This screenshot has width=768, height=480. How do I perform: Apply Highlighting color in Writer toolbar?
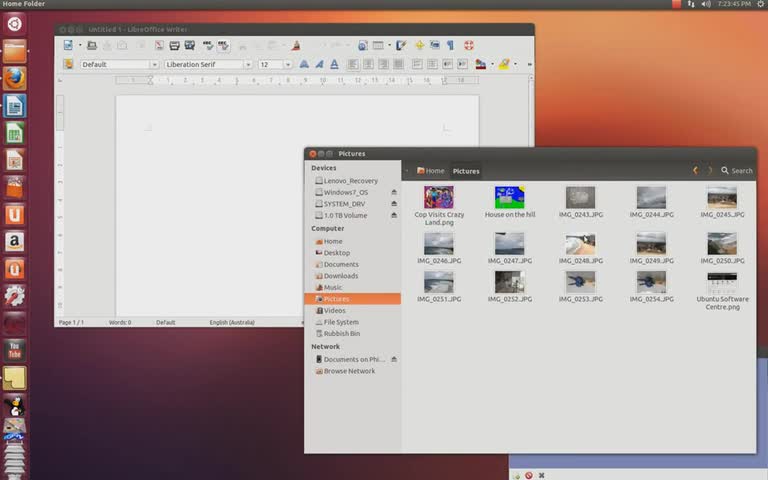504,64
